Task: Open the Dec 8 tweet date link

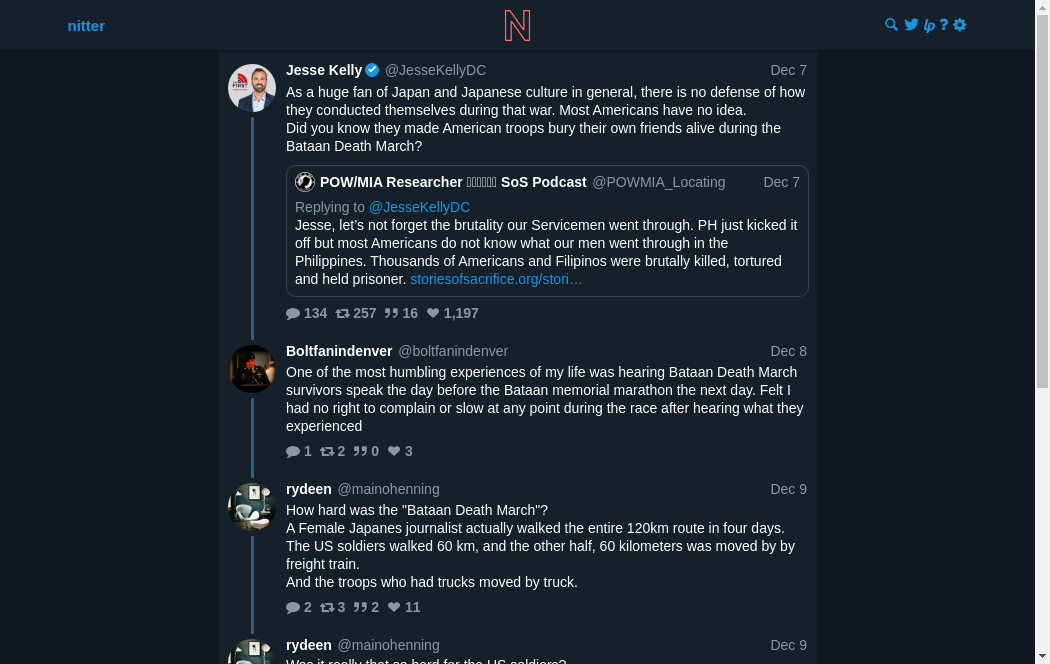Action: pyautogui.click(x=788, y=351)
